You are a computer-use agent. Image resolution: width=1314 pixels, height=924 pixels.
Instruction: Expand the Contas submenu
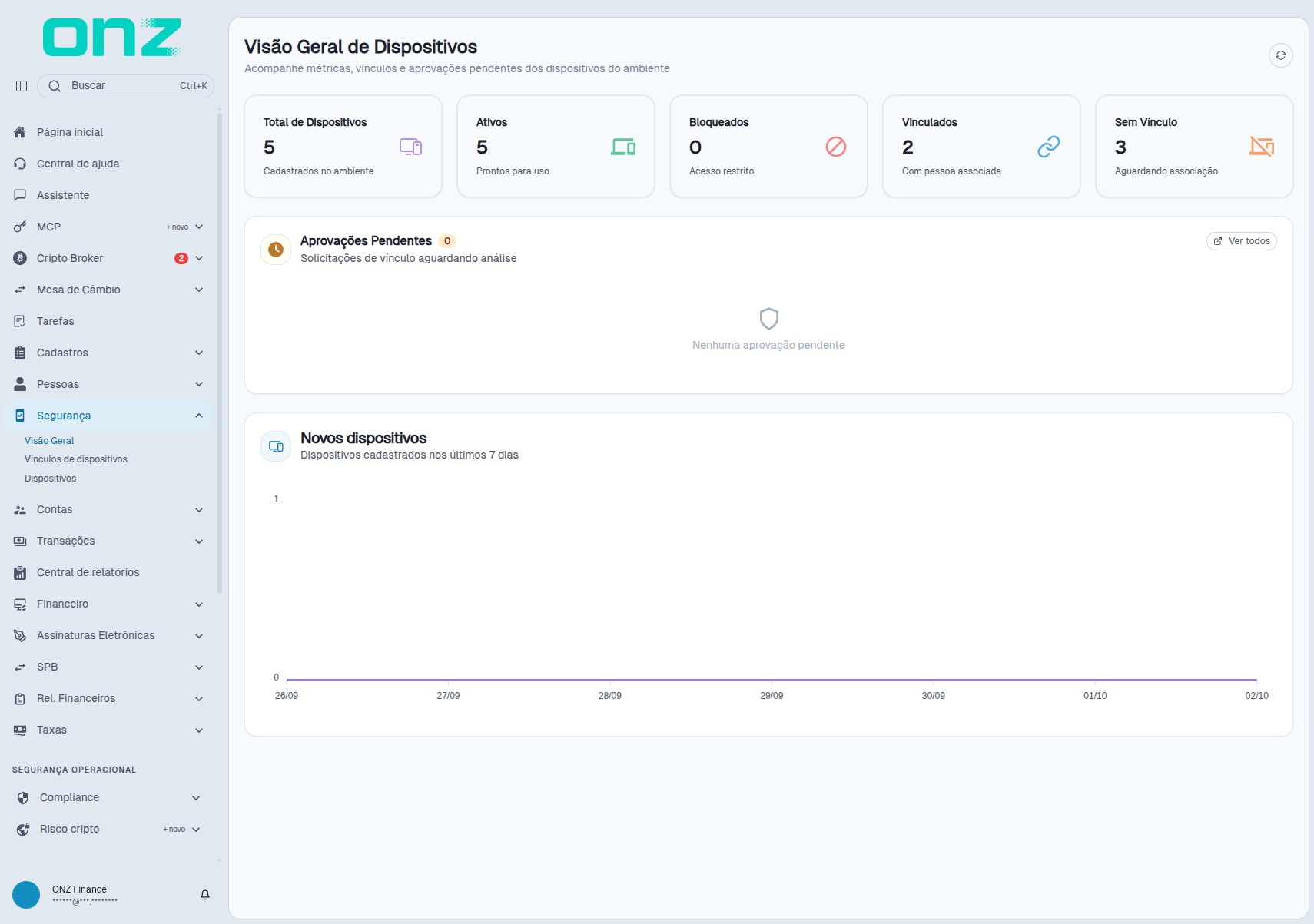point(199,510)
